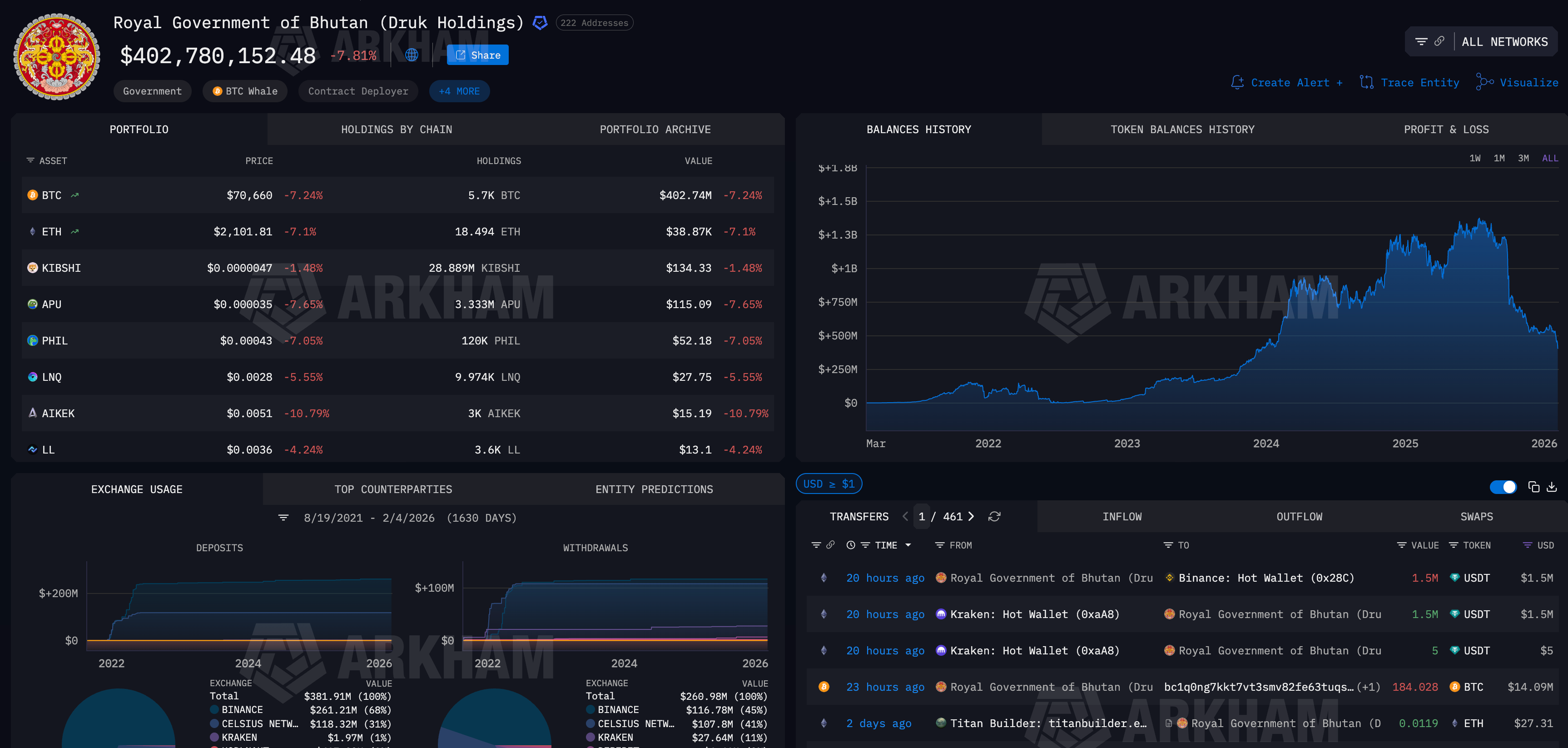Refresh the transfers list
Viewport: 1568px width, 748px height.
tap(994, 517)
